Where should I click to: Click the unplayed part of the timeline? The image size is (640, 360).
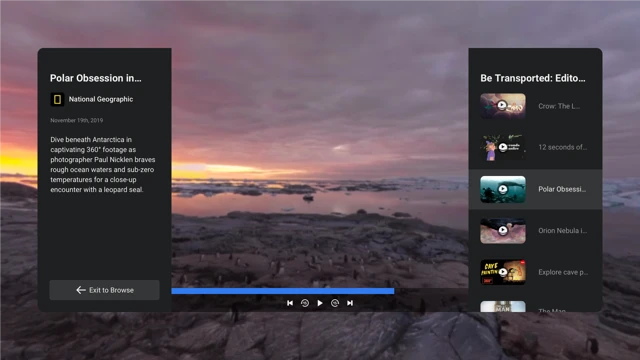pos(431,291)
